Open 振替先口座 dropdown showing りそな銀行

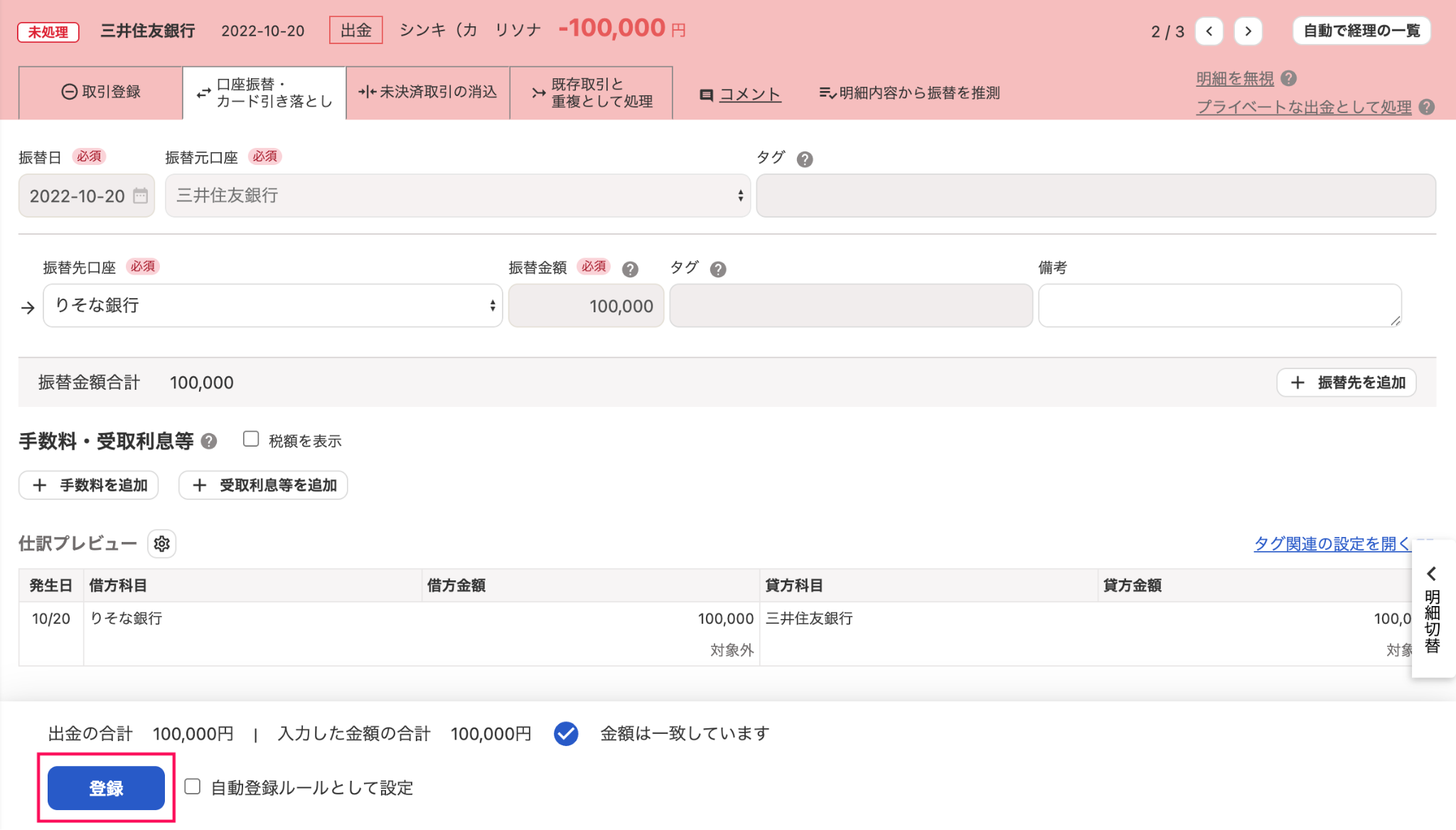[273, 306]
